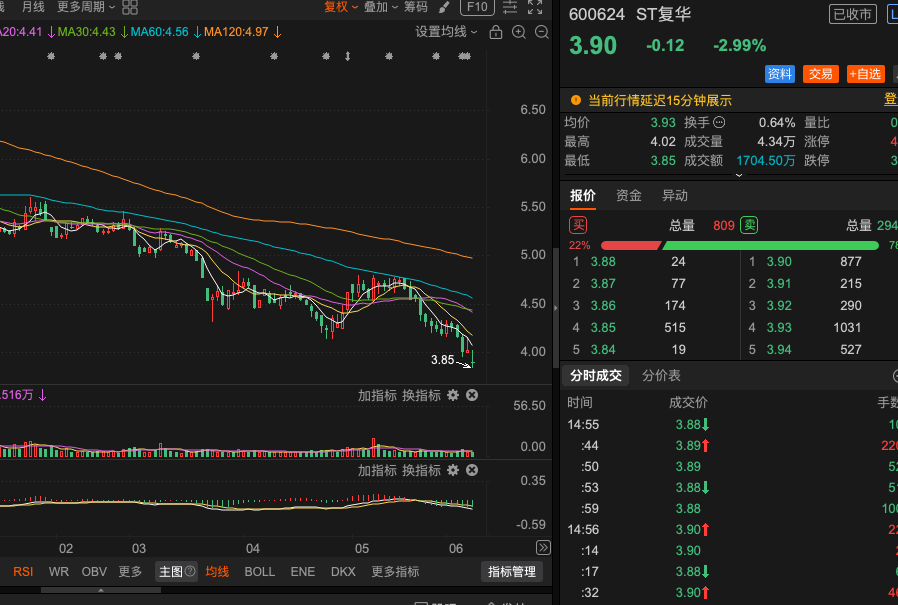Enter fullscreen chart mode
The image size is (898, 605).
535,7
